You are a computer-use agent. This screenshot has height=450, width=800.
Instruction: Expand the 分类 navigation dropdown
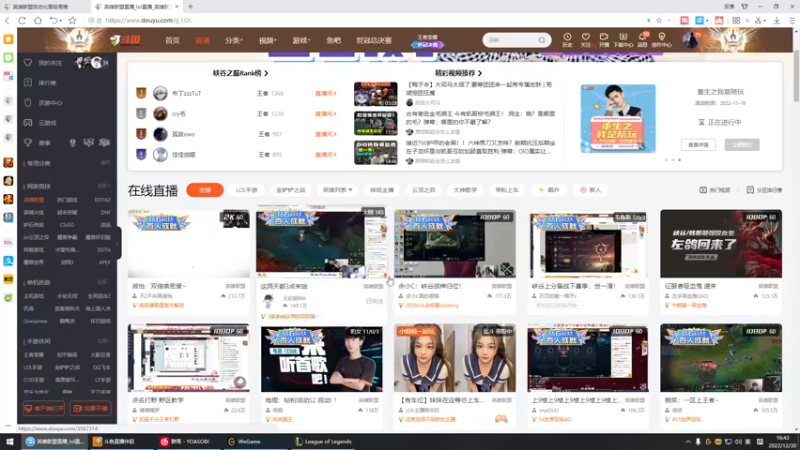tap(234, 40)
